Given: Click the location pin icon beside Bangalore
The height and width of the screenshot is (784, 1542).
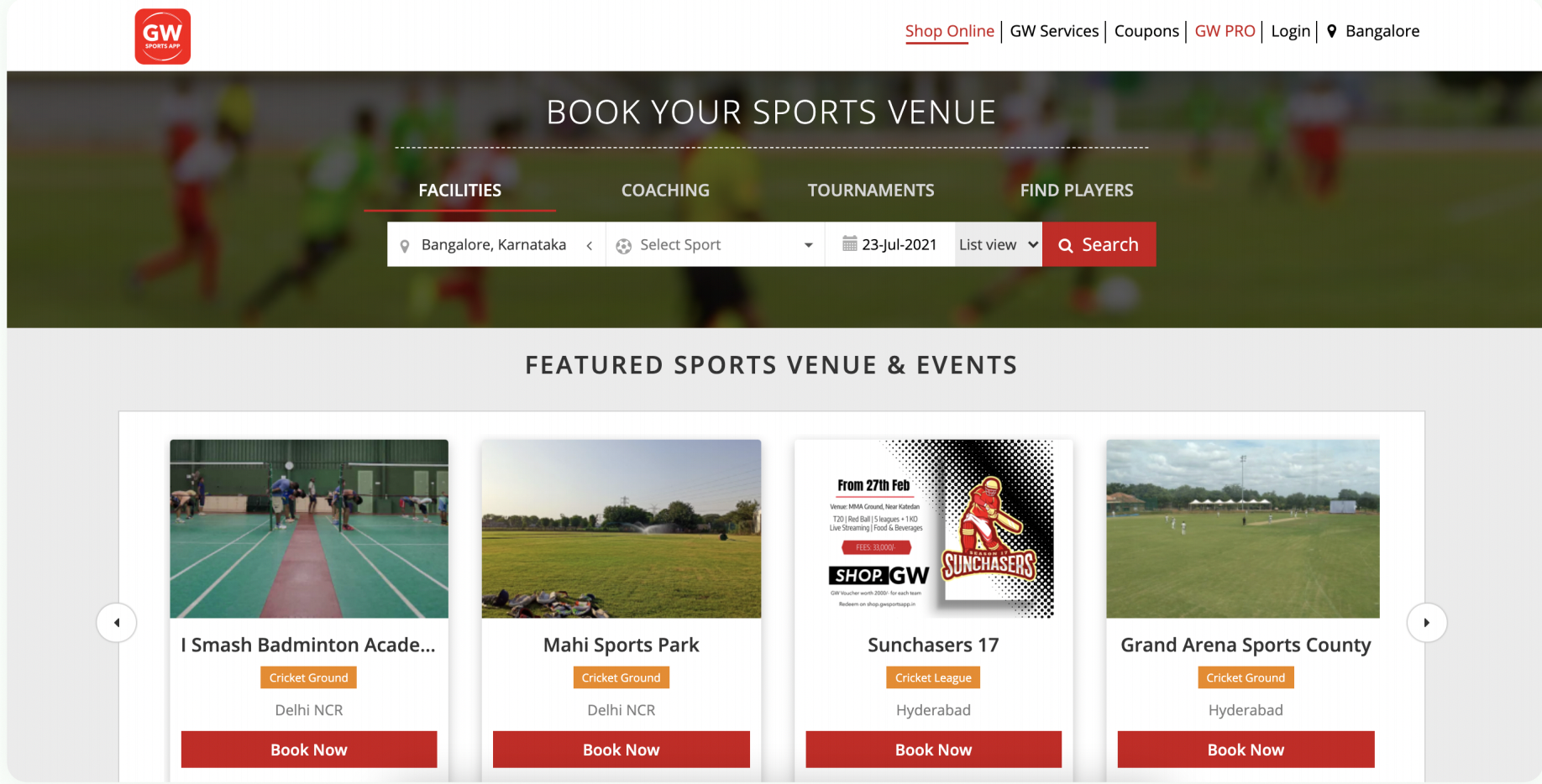Looking at the screenshot, I should point(1331,31).
